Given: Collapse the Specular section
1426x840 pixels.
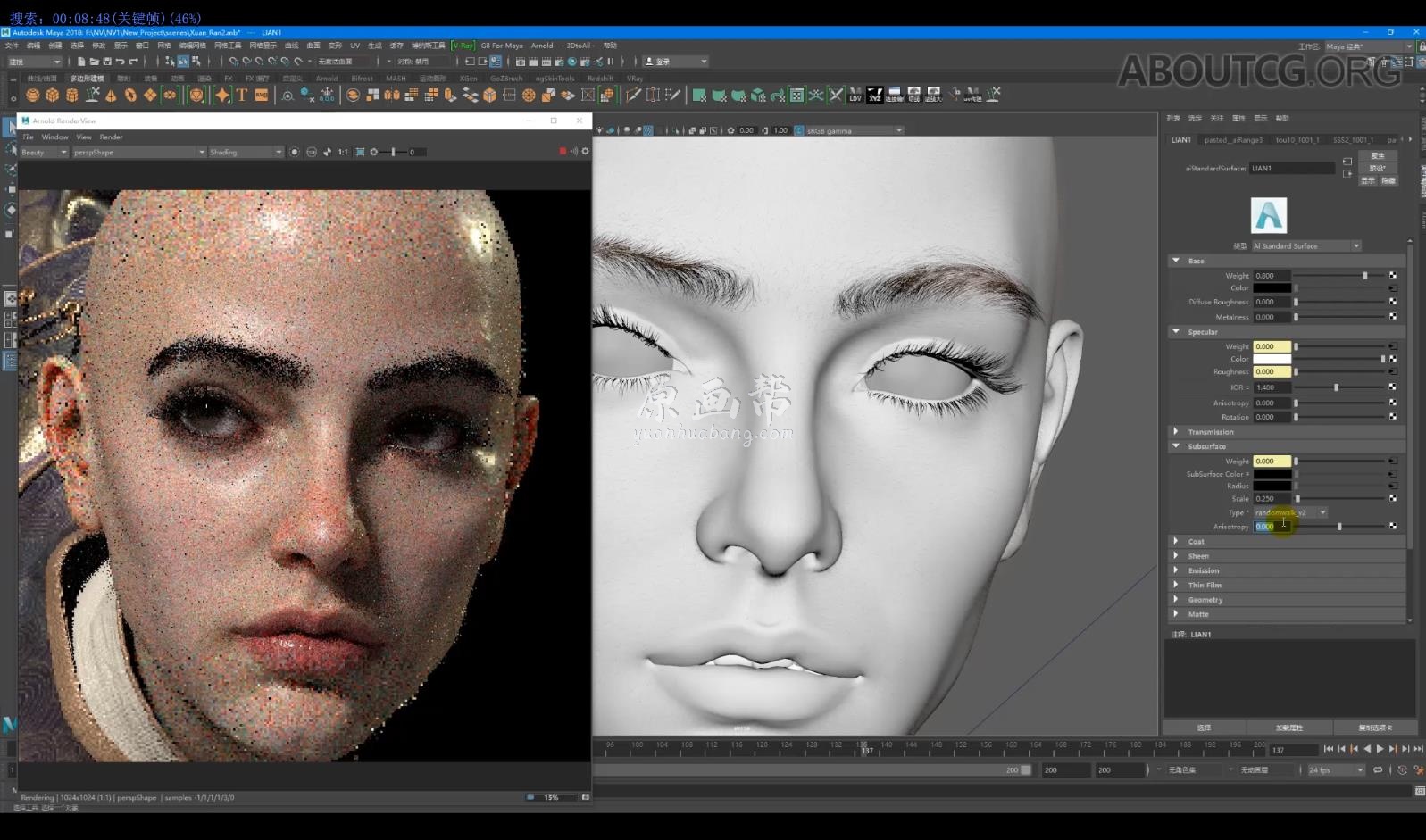Looking at the screenshot, I should (x=1175, y=331).
